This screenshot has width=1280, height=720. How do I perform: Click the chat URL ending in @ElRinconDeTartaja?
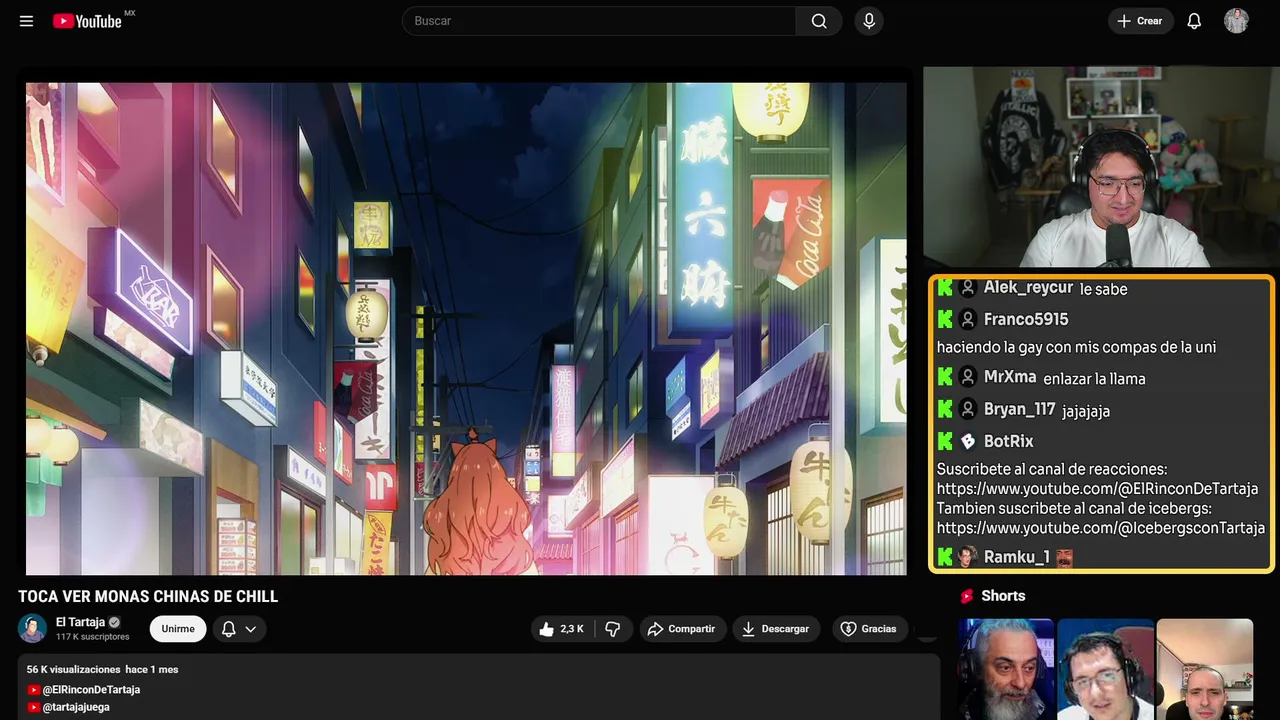click(1098, 489)
